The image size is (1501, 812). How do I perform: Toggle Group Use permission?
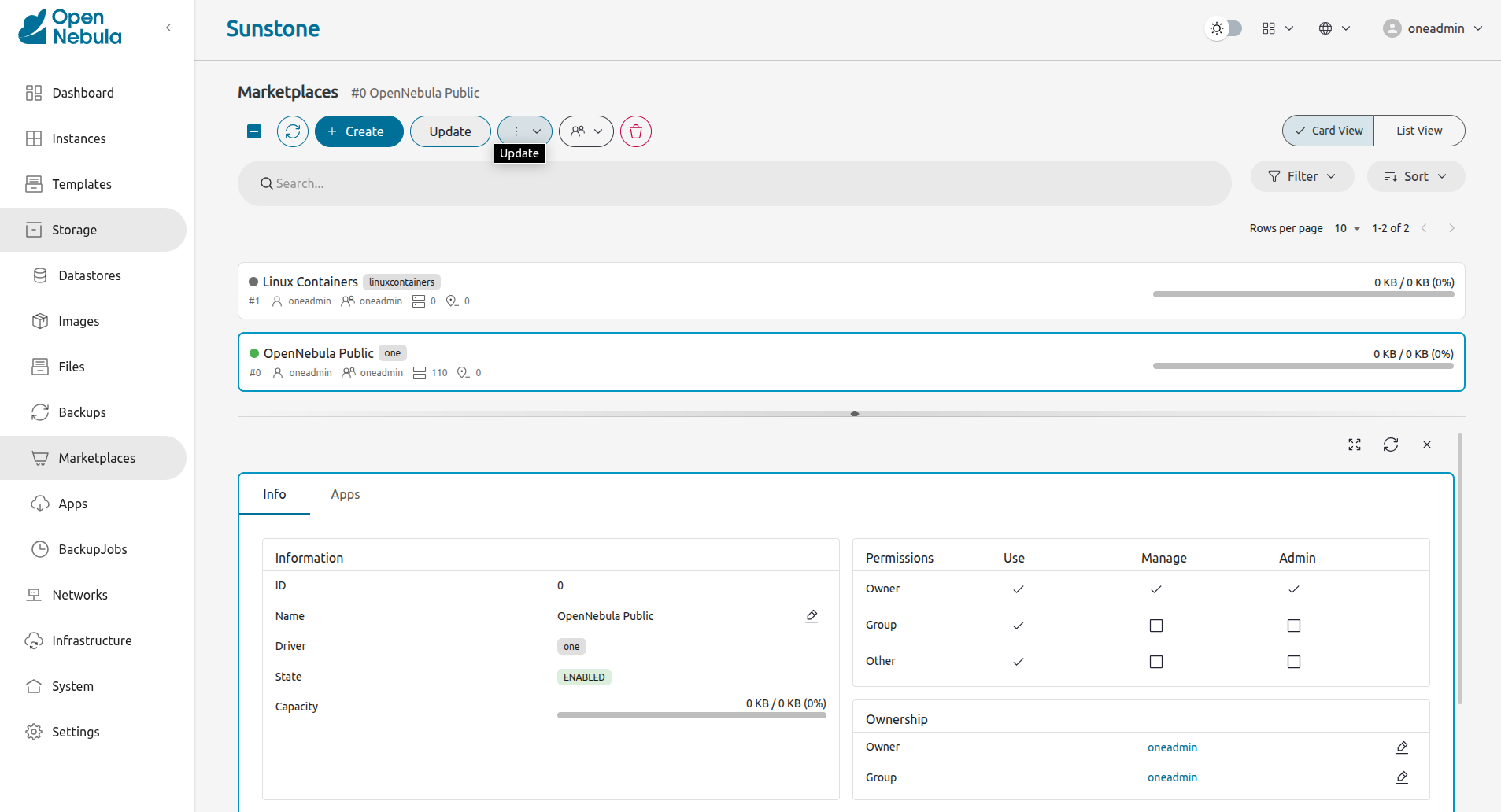coord(1019,626)
